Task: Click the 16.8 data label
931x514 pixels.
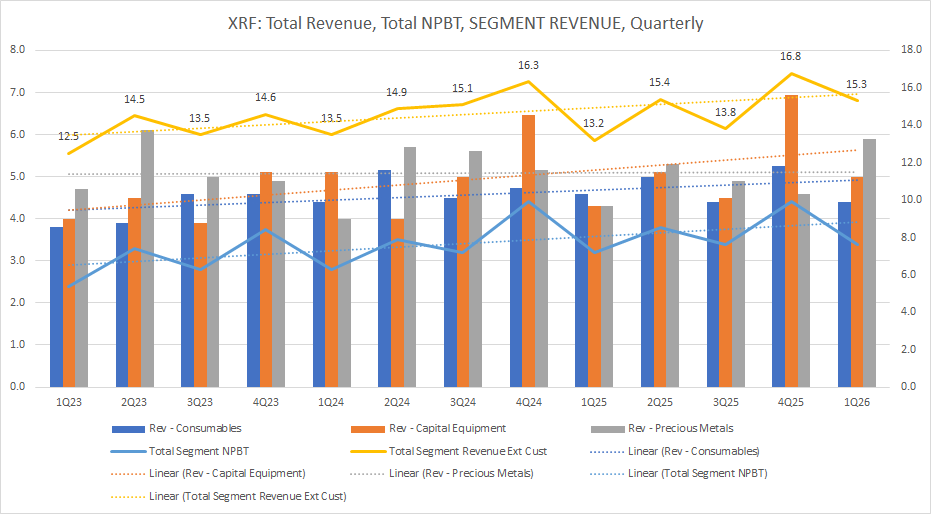Action: [x=790, y=57]
